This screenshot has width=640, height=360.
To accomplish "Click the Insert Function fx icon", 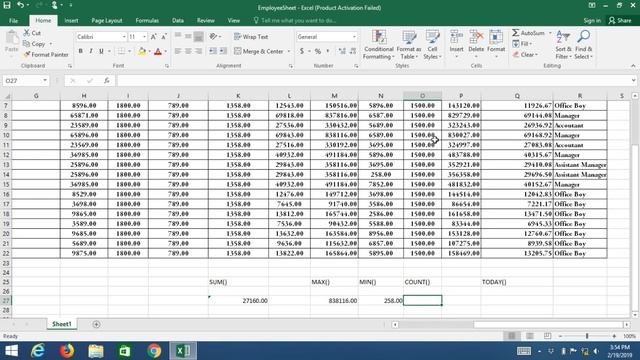I will pyautogui.click(x=107, y=81).
